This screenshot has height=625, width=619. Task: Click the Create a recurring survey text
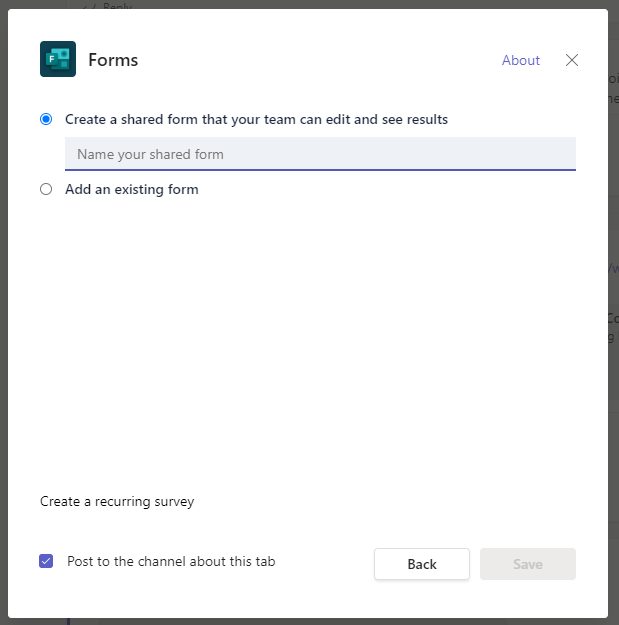(x=117, y=501)
